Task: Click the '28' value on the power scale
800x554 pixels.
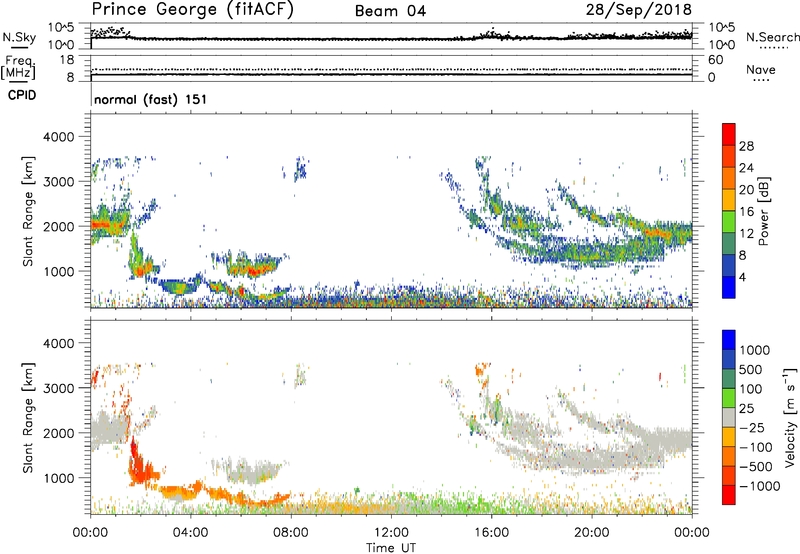Action: pyautogui.click(x=746, y=146)
